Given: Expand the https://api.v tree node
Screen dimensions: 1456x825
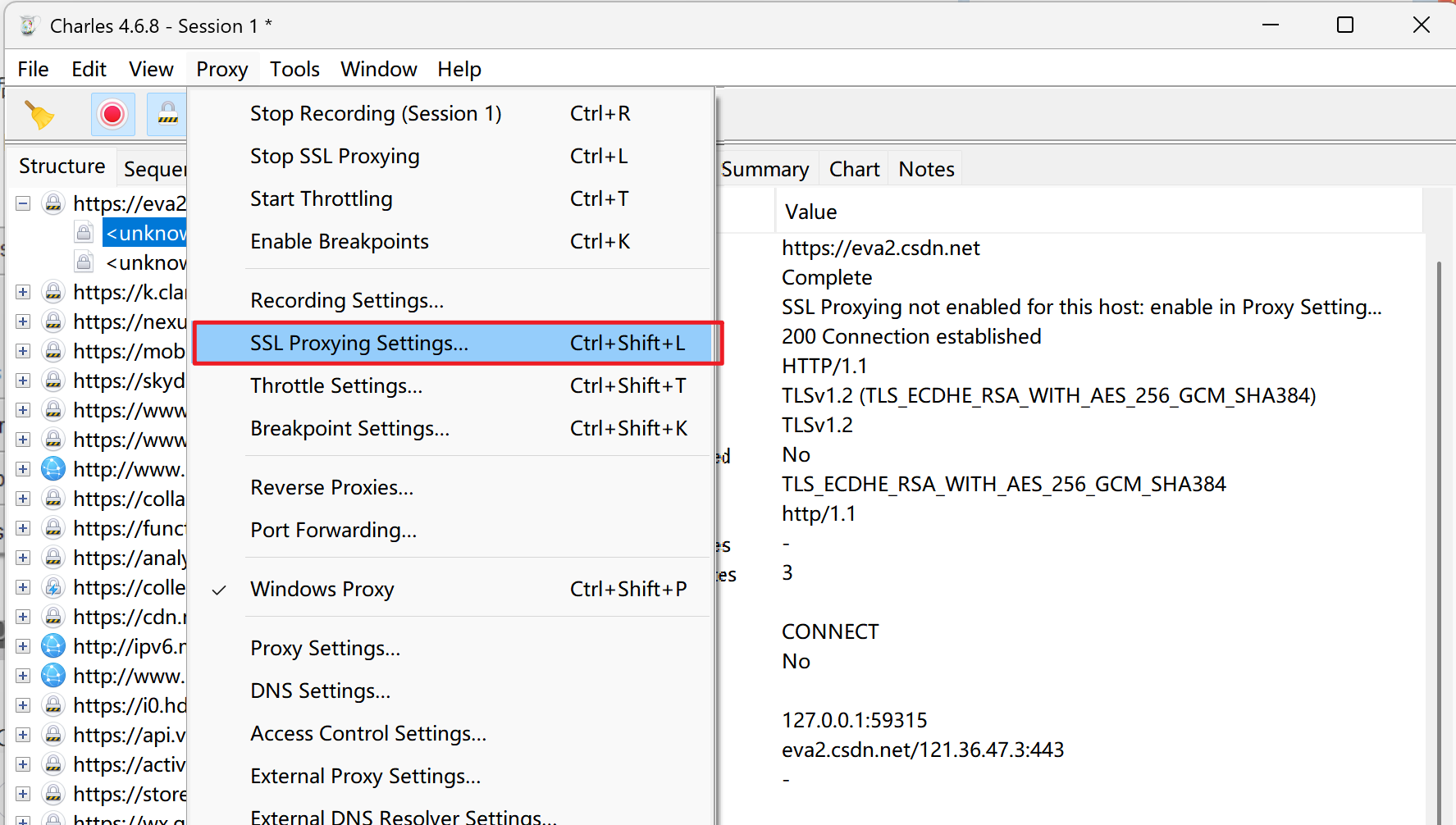Looking at the screenshot, I should pos(23,735).
